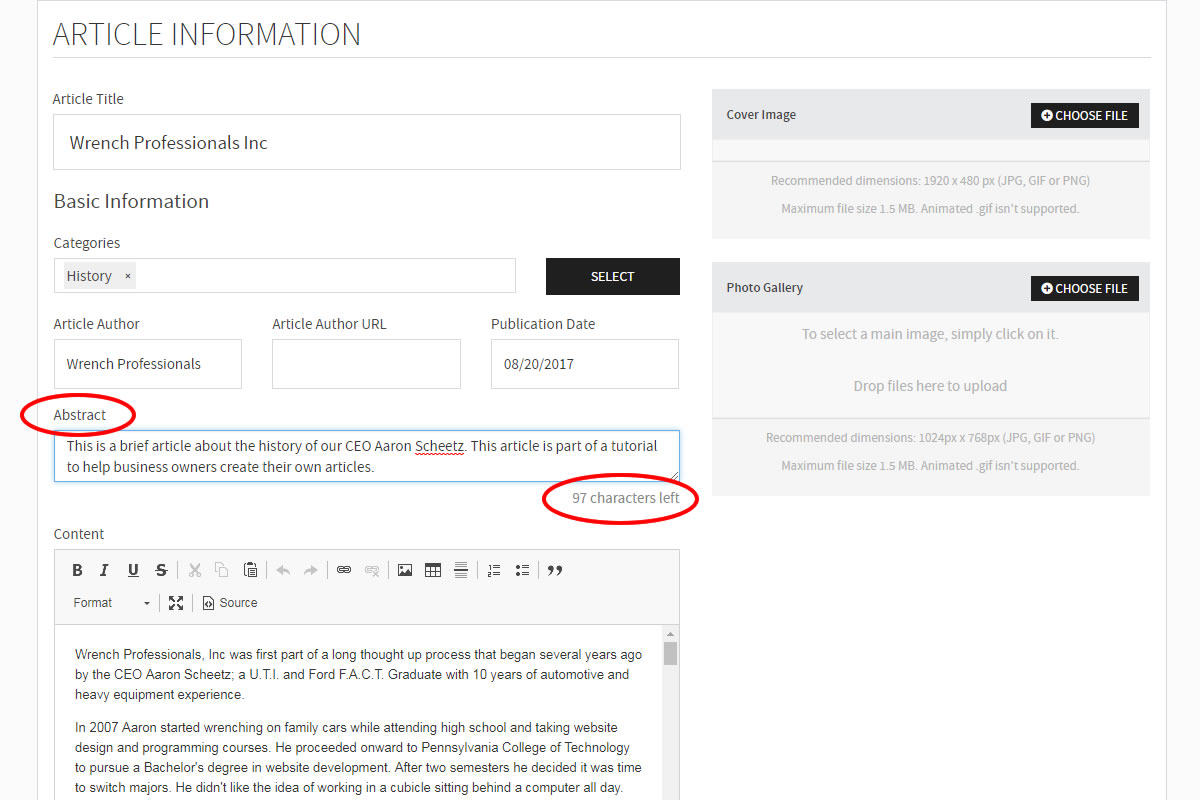Click the Cover Image recommended dimensions text
The height and width of the screenshot is (800, 1200).
pyautogui.click(x=930, y=181)
